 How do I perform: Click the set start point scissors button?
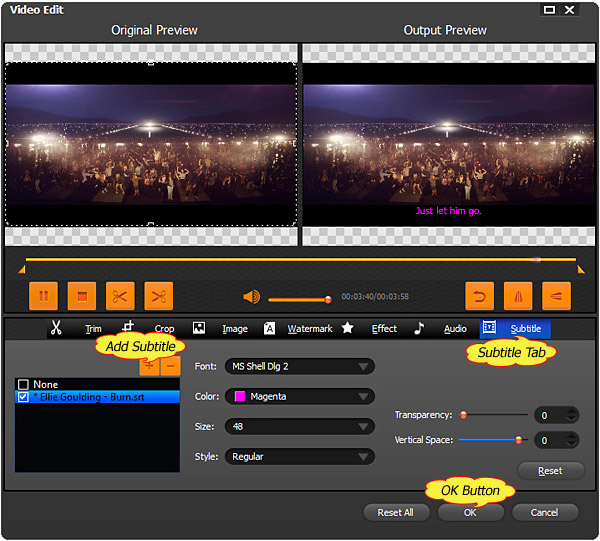click(120, 296)
